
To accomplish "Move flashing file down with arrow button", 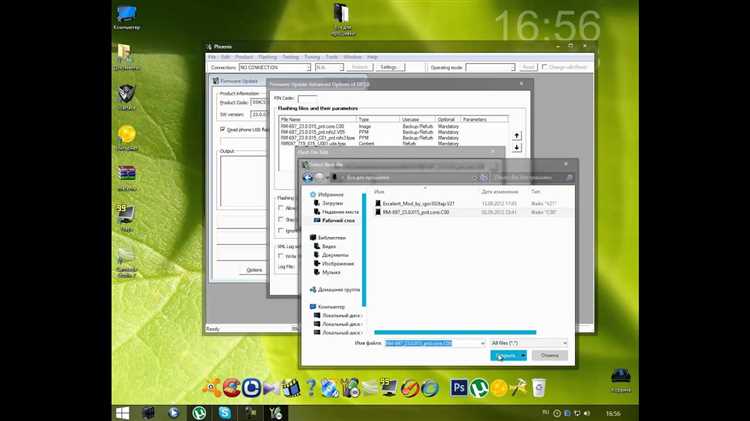I will coord(516,147).
